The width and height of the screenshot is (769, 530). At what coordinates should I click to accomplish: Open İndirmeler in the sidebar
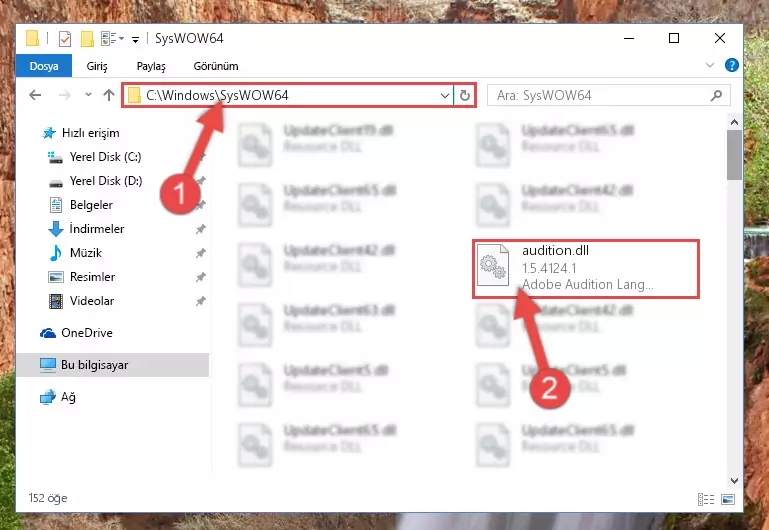pyautogui.click(x=86, y=229)
